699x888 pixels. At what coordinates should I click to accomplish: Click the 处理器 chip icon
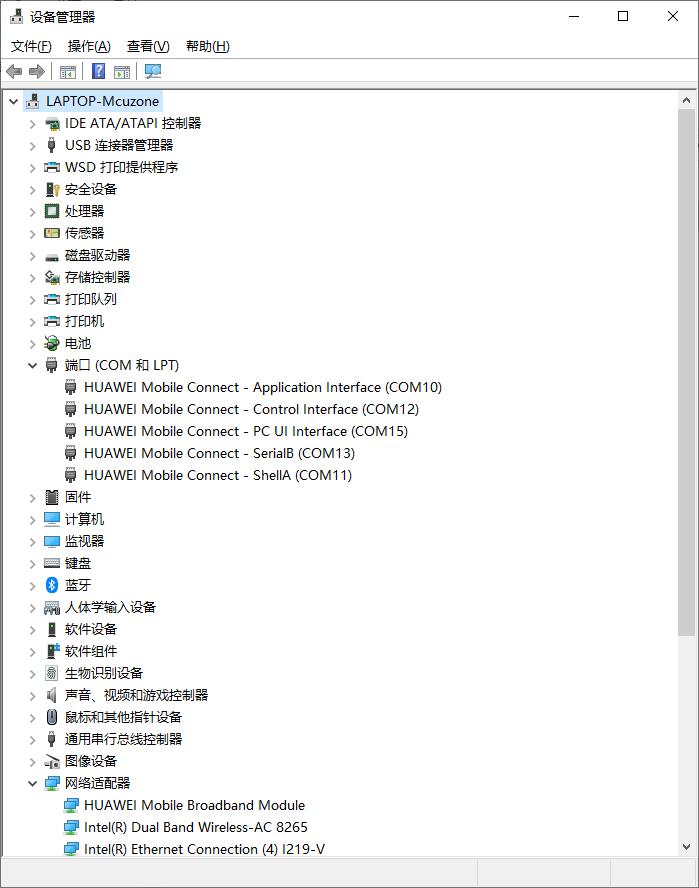coord(52,211)
